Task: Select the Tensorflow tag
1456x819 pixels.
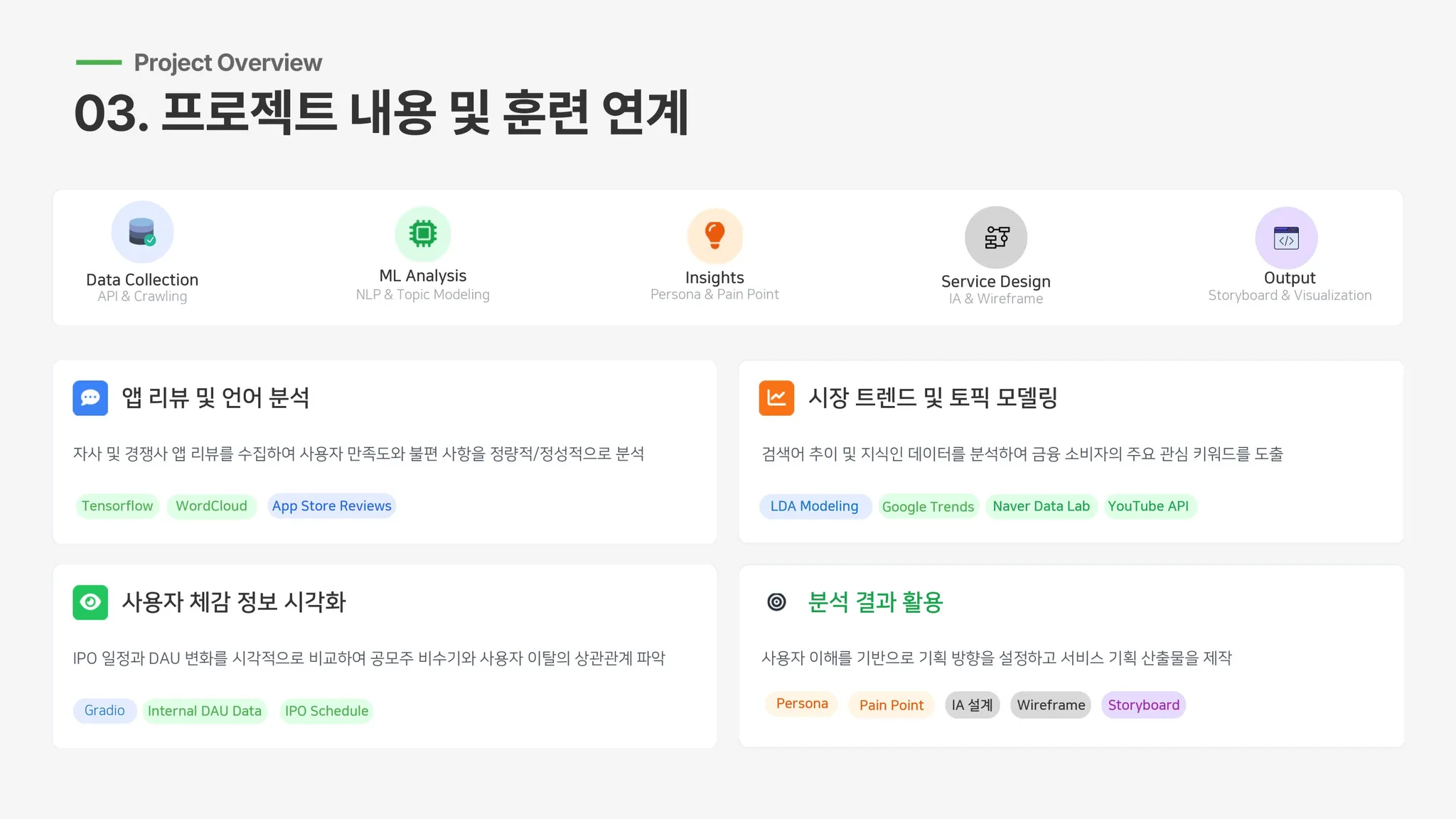Action: click(117, 506)
